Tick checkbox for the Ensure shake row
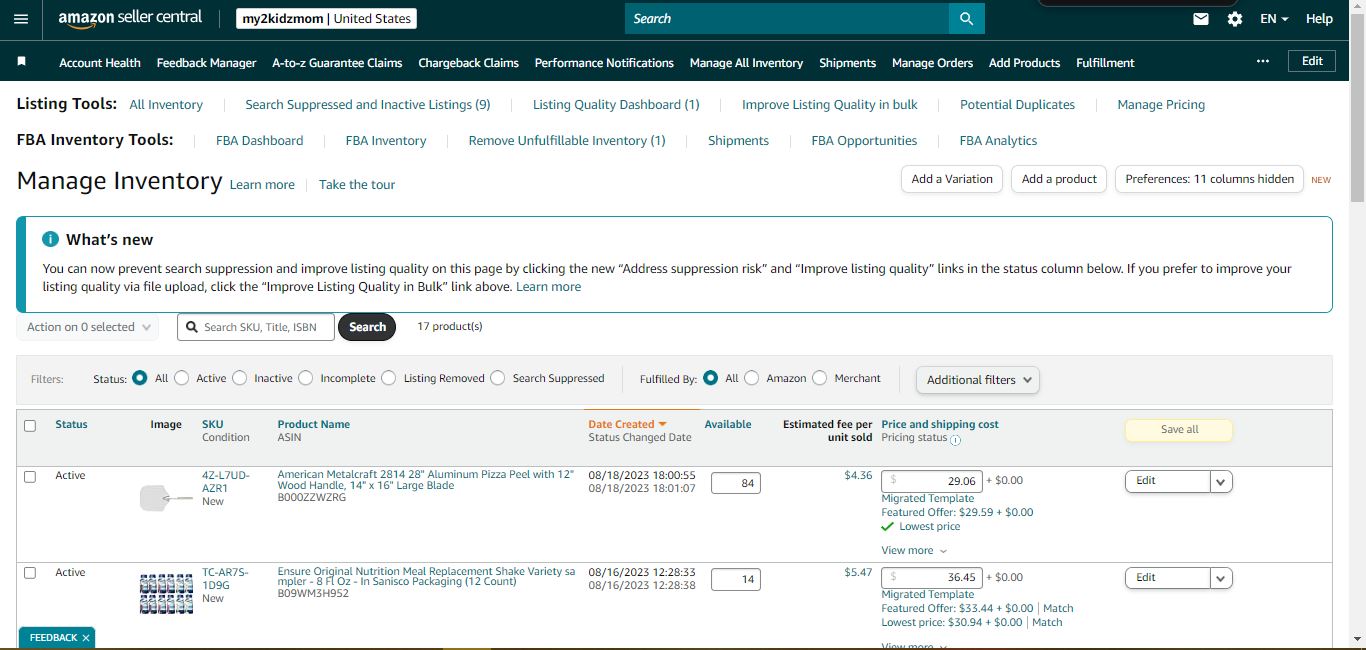 tap(30, 573)
